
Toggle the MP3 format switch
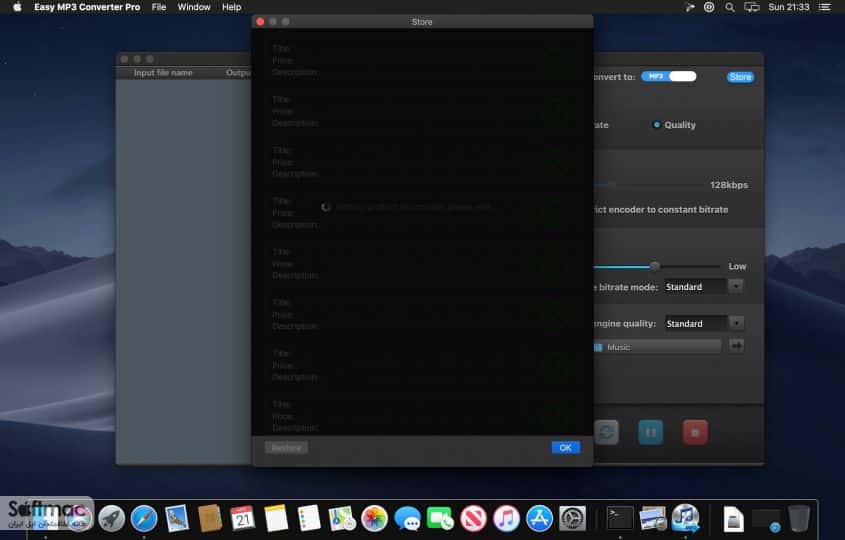click(x=669, y=77)
